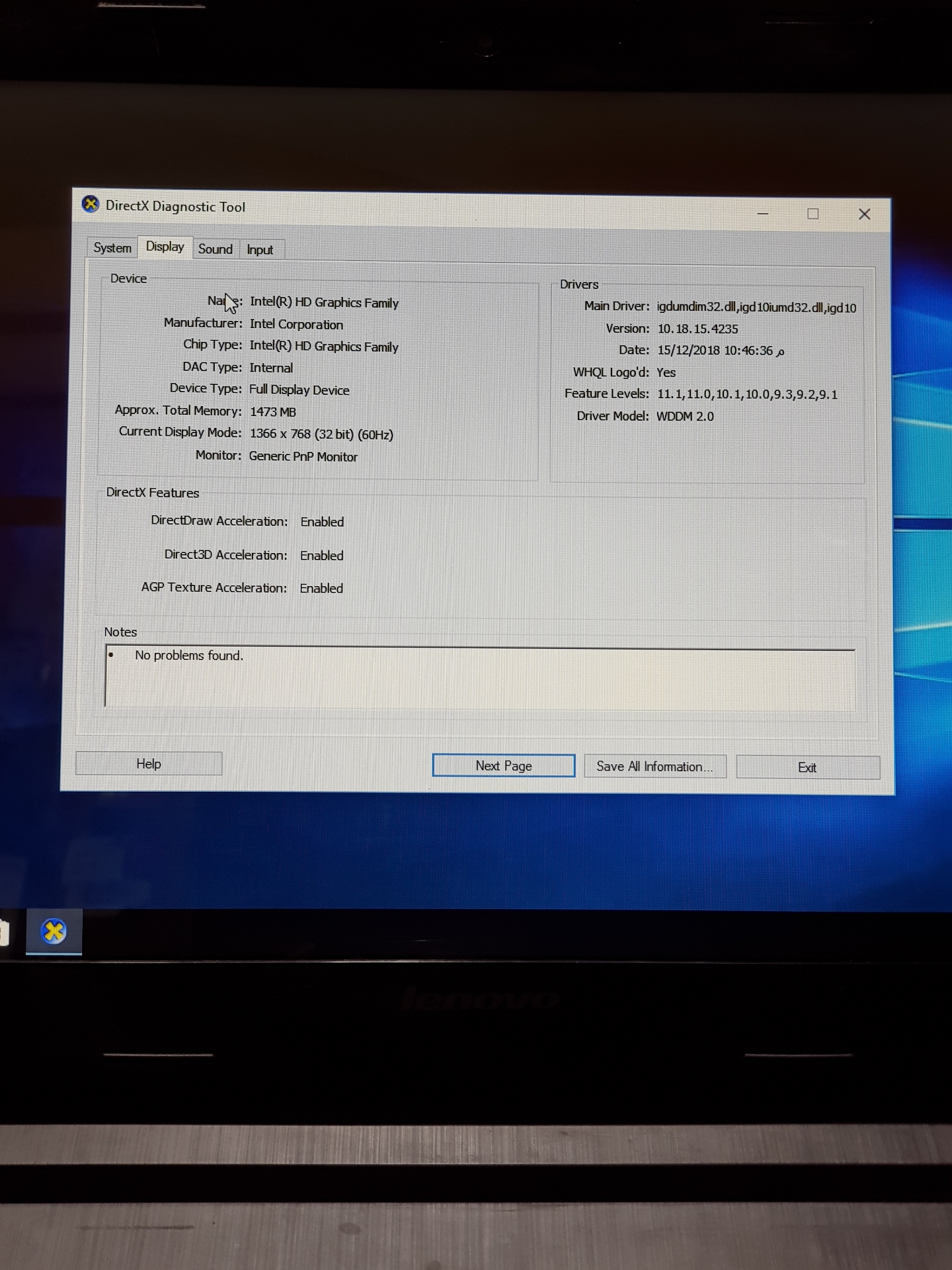Viewport: 952px width, 1270px height.
Task: Maximize the DirectX Diagnostic Tool window
Action: tap(813, 214)
